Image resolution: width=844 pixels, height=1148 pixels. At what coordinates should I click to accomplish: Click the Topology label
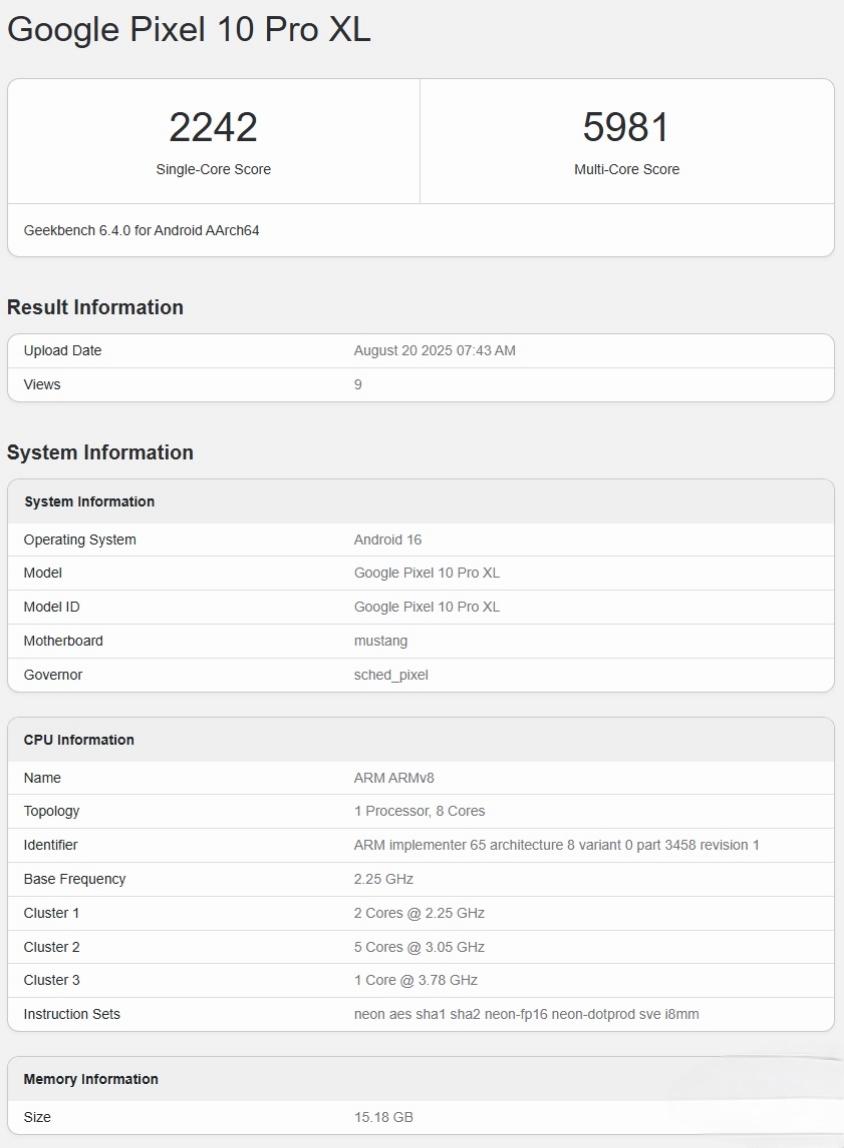(51, 811)
